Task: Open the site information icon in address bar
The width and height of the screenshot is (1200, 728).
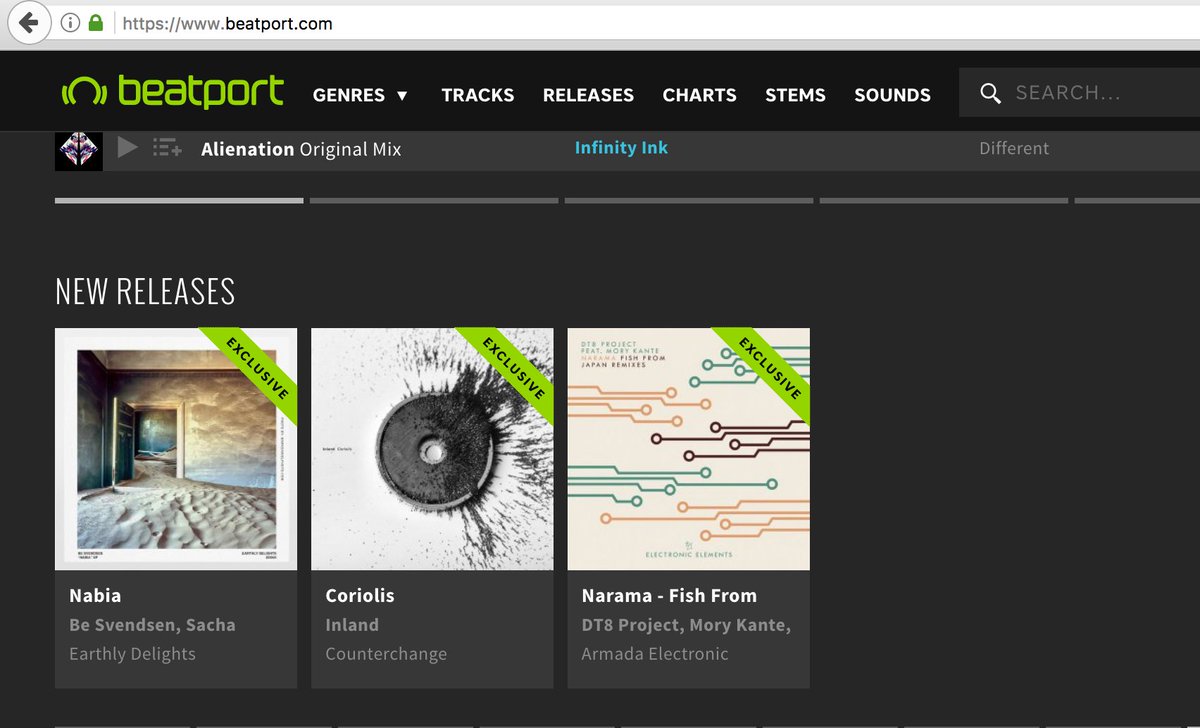Action: (70, 22)
